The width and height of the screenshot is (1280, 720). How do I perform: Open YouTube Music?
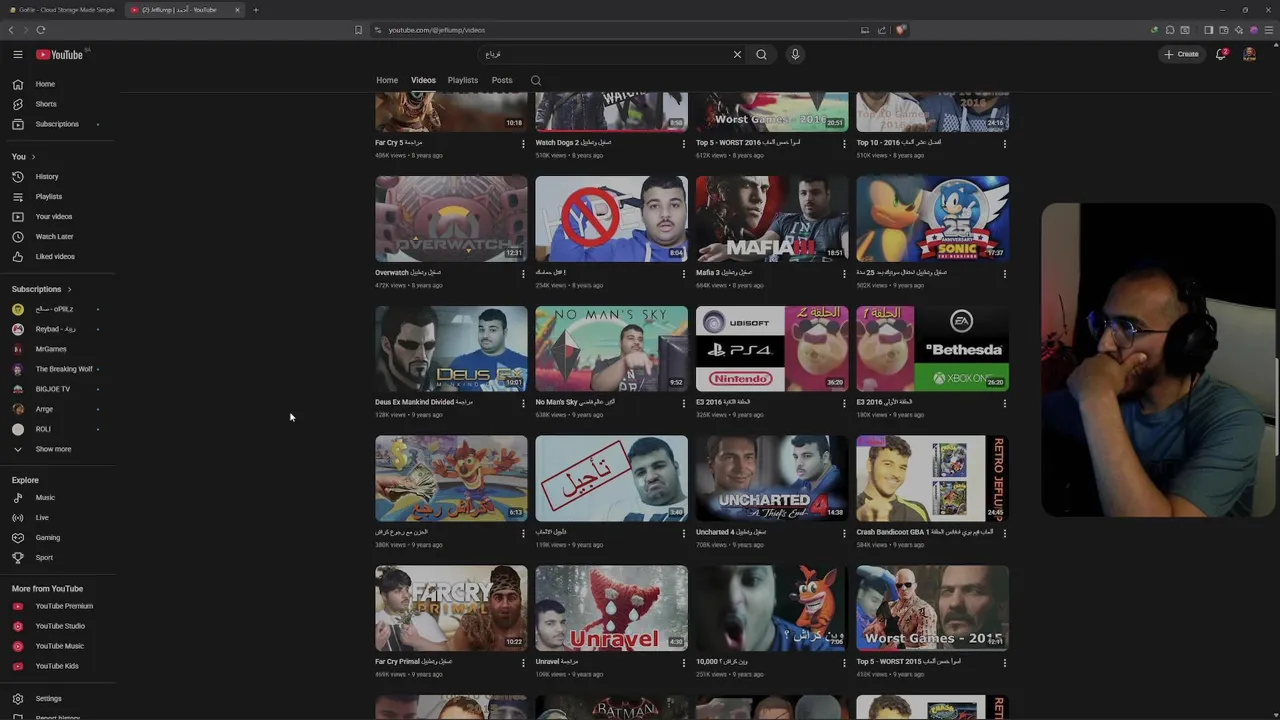coord(60,646)
